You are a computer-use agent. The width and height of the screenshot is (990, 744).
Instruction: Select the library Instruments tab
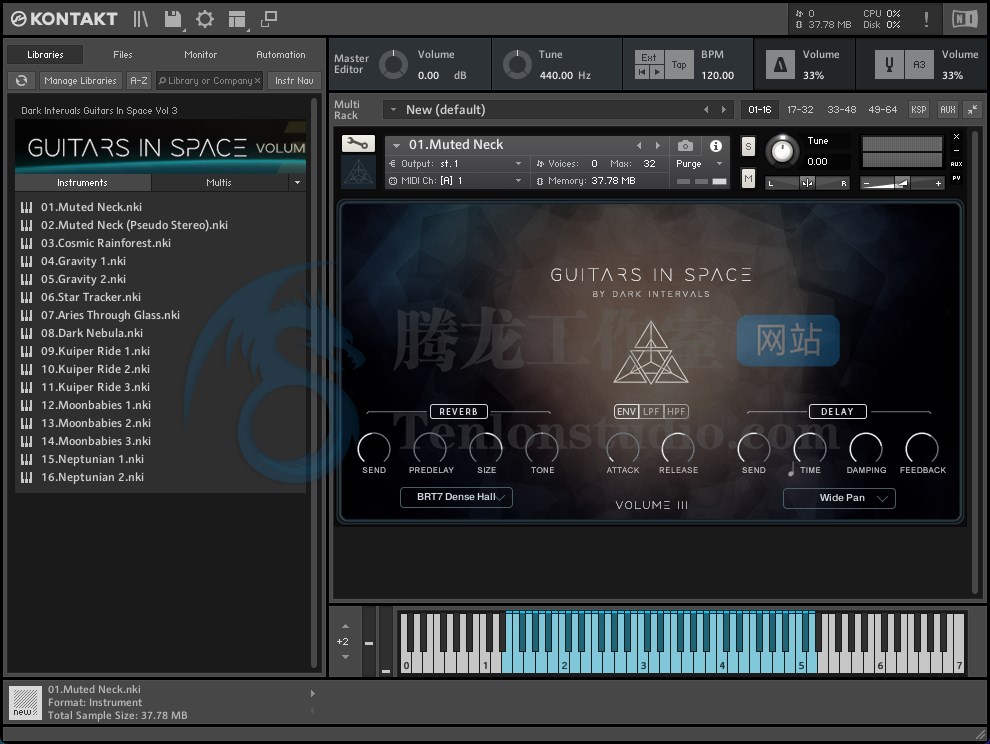pos(82,183)
